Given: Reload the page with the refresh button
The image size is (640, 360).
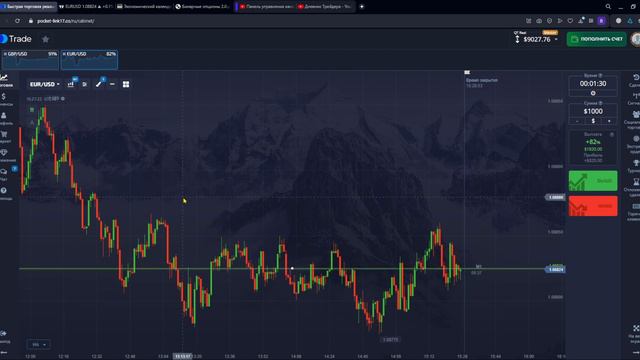Looking at the screenshot, I should click(17, 21).
